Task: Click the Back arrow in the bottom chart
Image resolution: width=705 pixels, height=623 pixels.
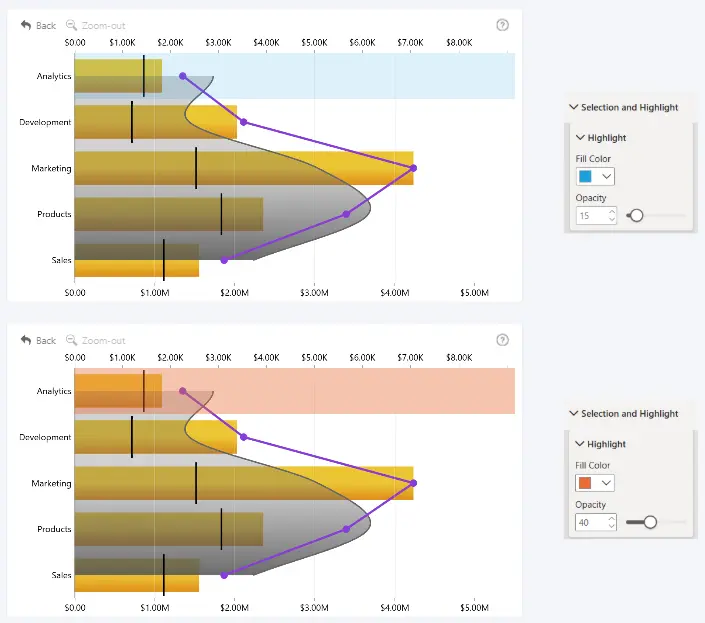Action: (x=26, y=340)
